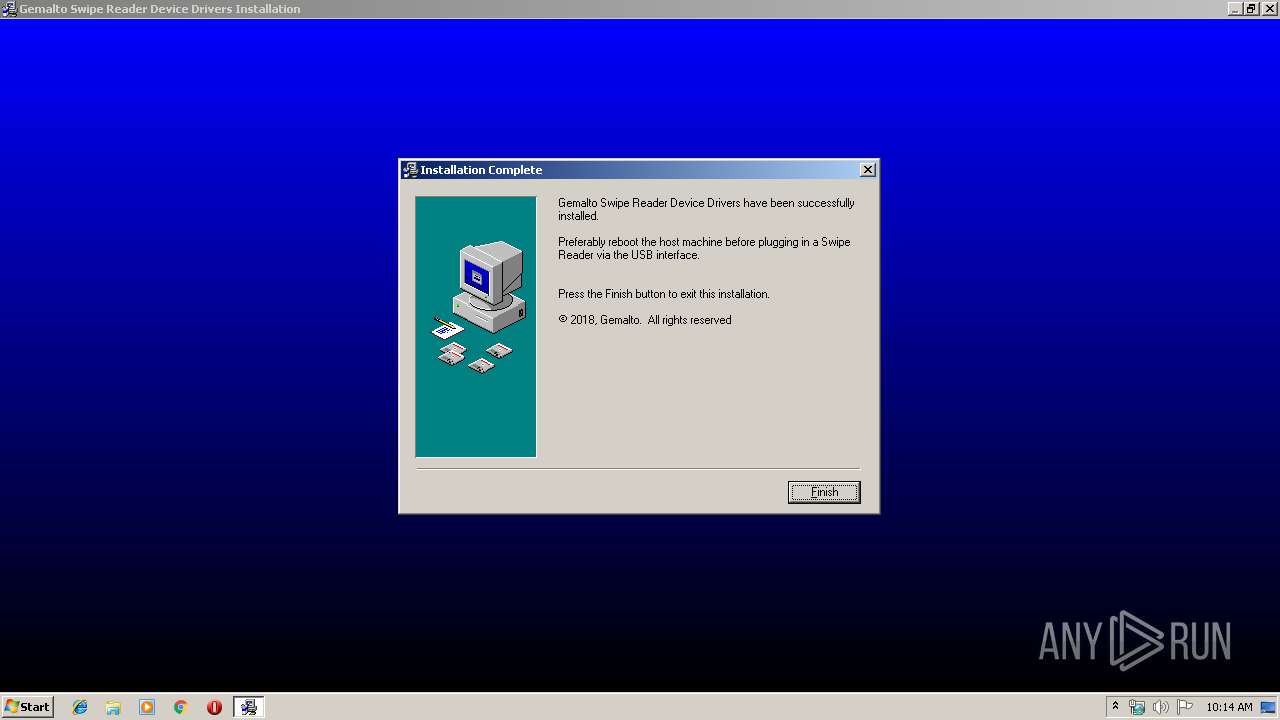Restore down the Gemalto installation window
Viewport: 1280px width, 720px height.
click(x=1251, y=9)
